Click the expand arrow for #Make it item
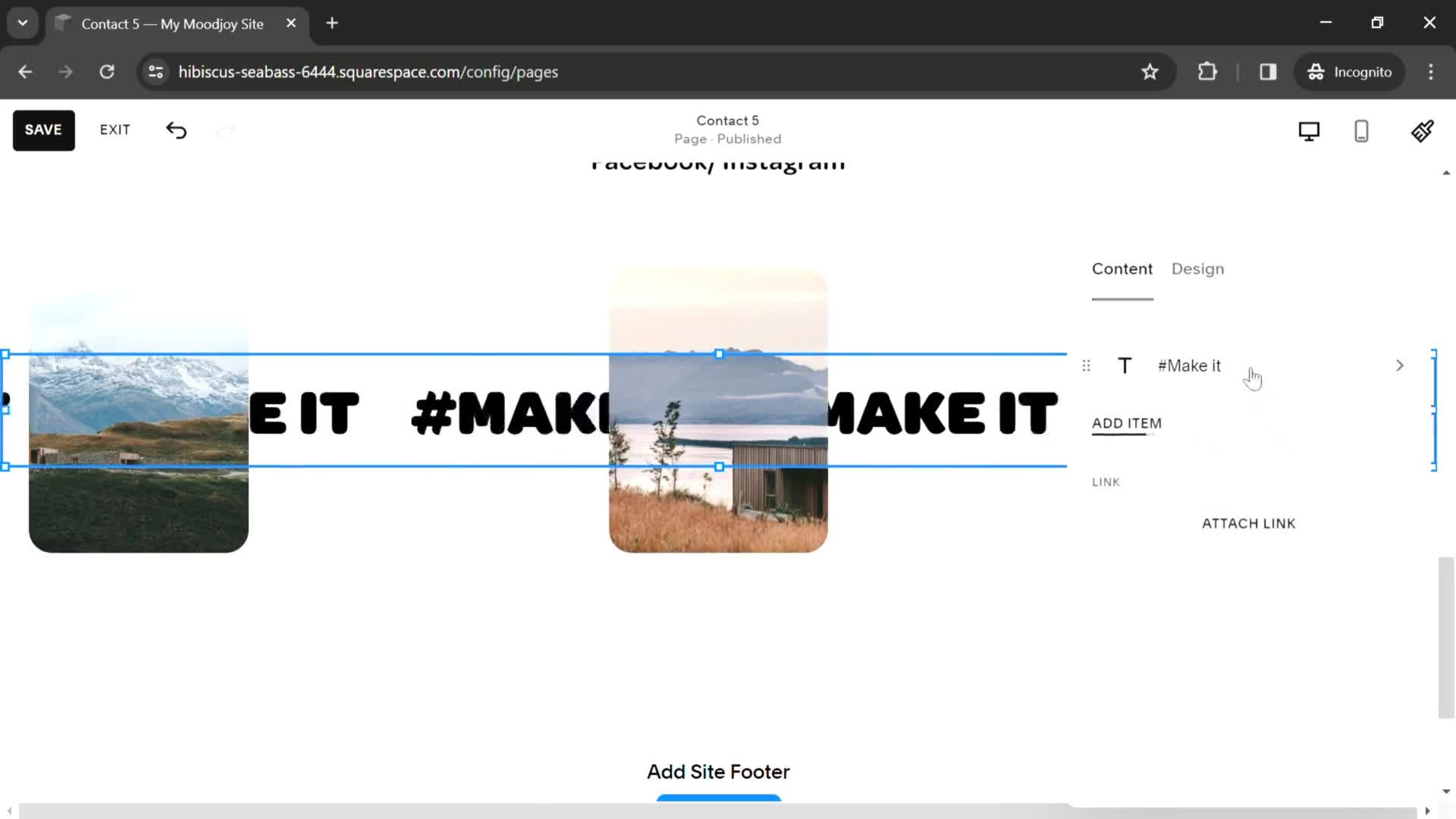This screenshot has height=819, width=1456. coord(1400,366)
